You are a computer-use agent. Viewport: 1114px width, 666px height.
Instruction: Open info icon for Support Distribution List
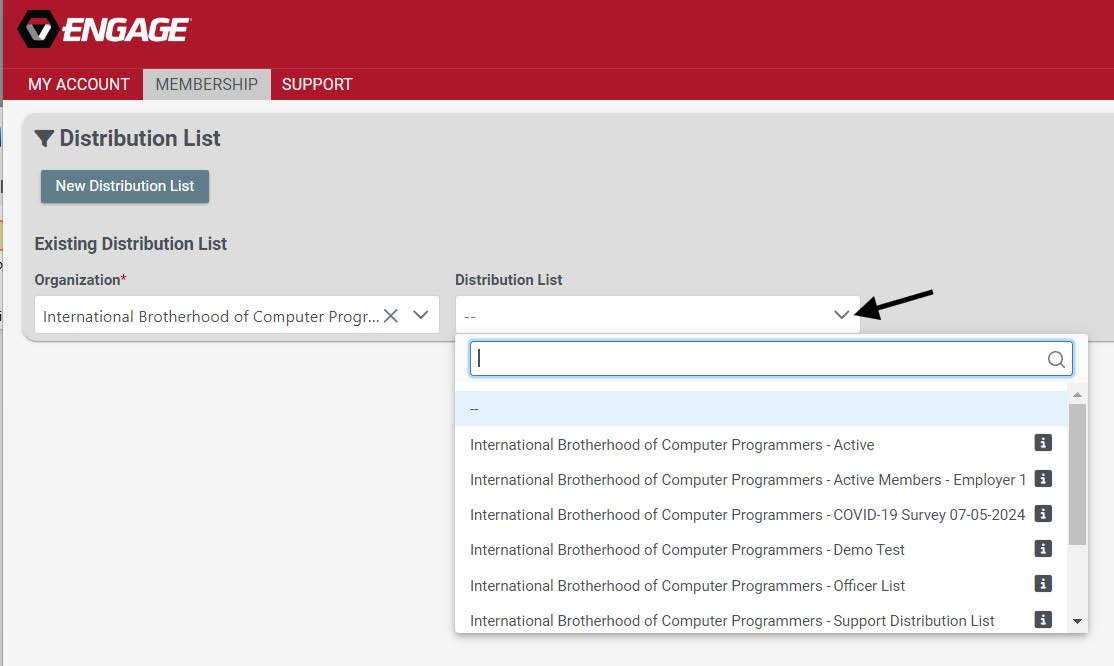[1043, 619]
